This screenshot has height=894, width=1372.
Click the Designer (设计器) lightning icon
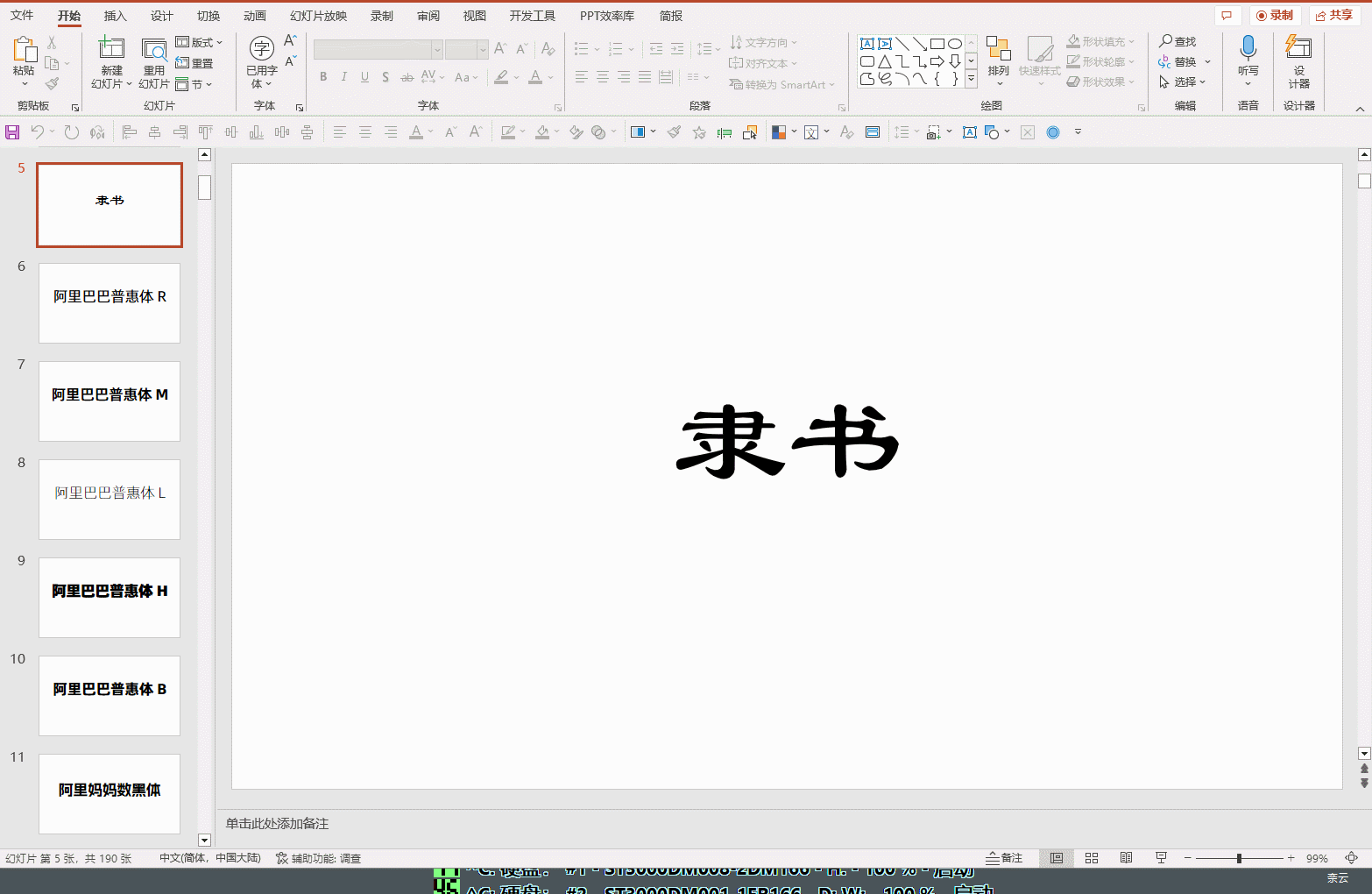click(x=1298, y=47)
